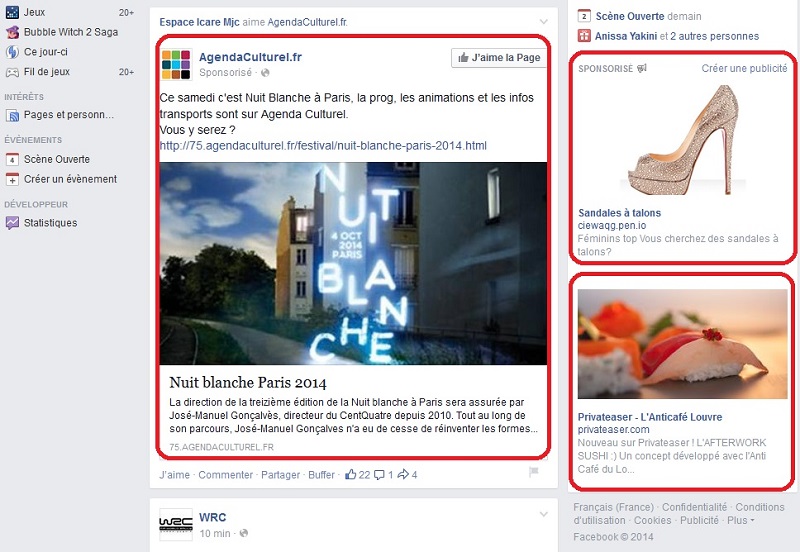
Task: Expand the AgendaCulturel post options chevron
Action: pyautogui.click(x=544, y=21)
